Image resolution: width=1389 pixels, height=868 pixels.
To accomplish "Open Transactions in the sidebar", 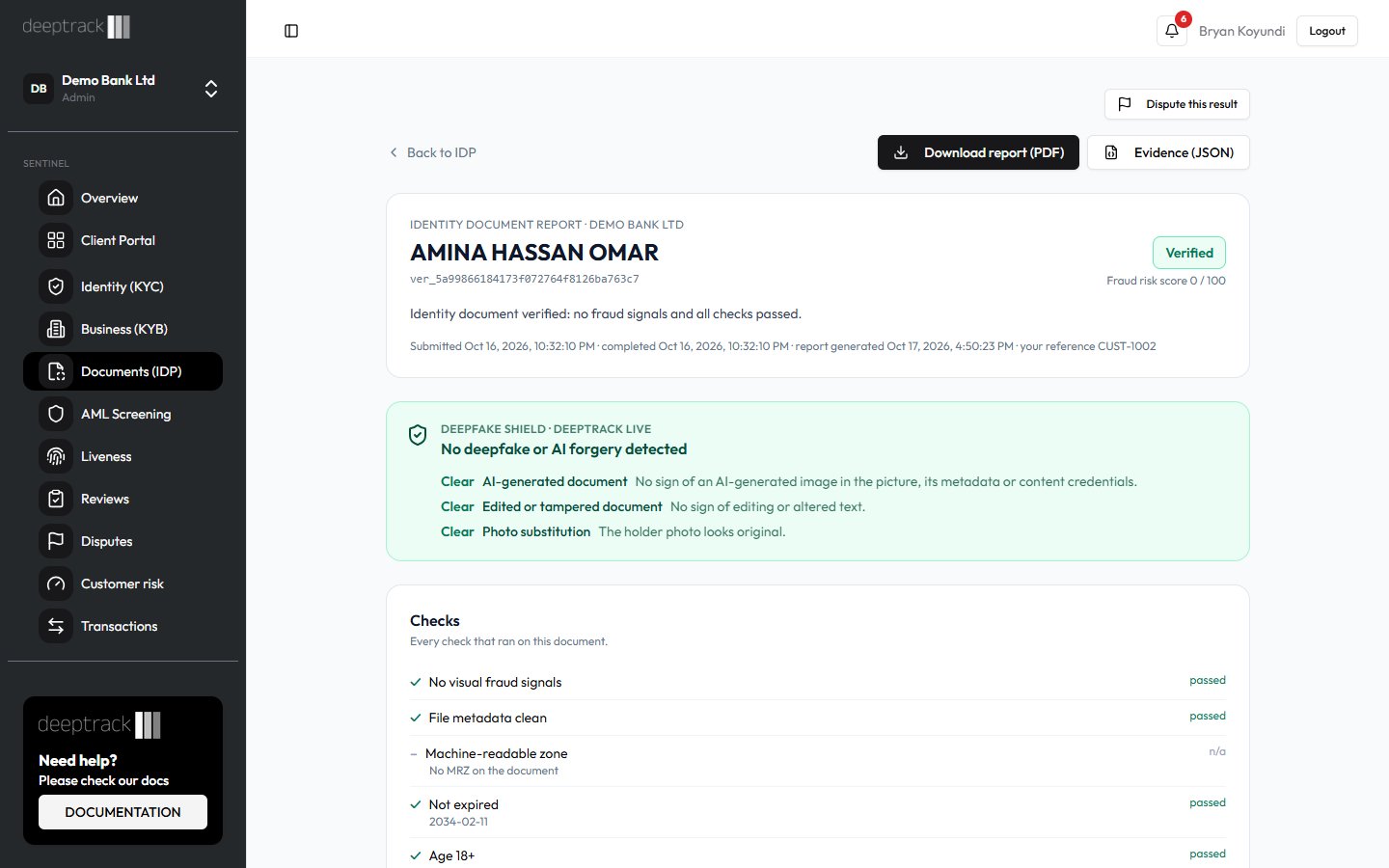I will click(x=123, y=626).
